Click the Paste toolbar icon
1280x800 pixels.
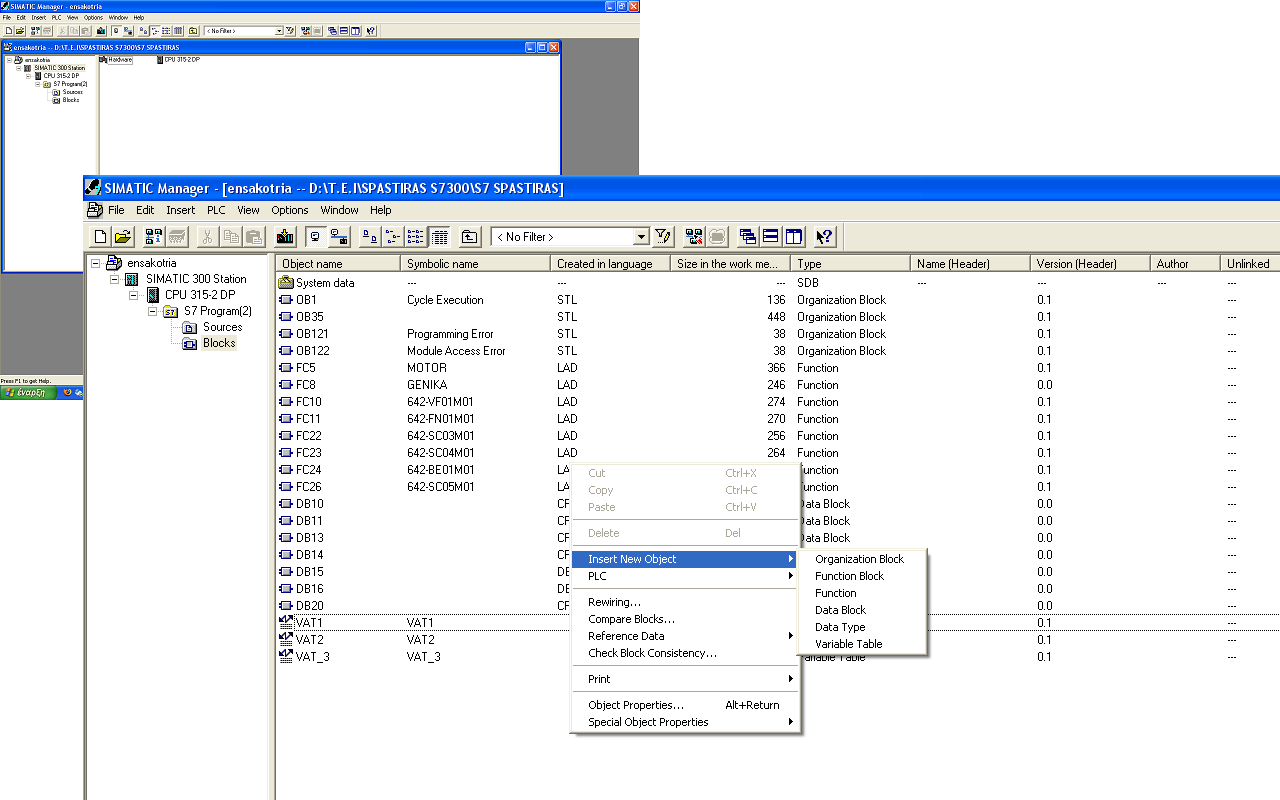(254, 237)
